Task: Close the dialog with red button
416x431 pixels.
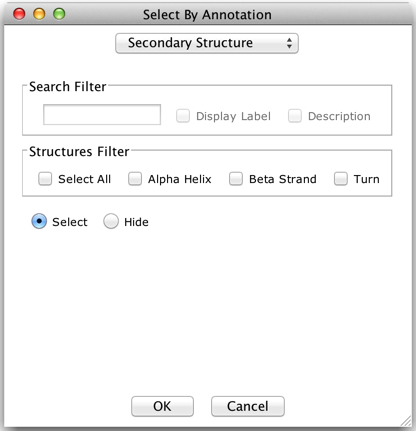Action: point(19,14)
